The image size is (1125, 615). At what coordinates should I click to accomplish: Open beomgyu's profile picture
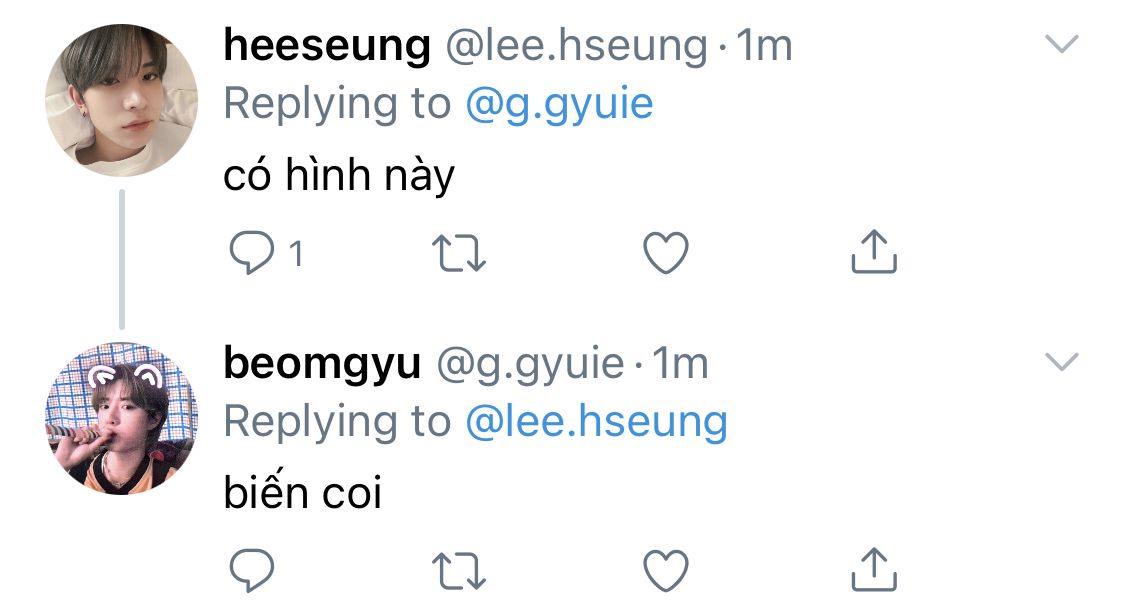[x=122, y=418]
